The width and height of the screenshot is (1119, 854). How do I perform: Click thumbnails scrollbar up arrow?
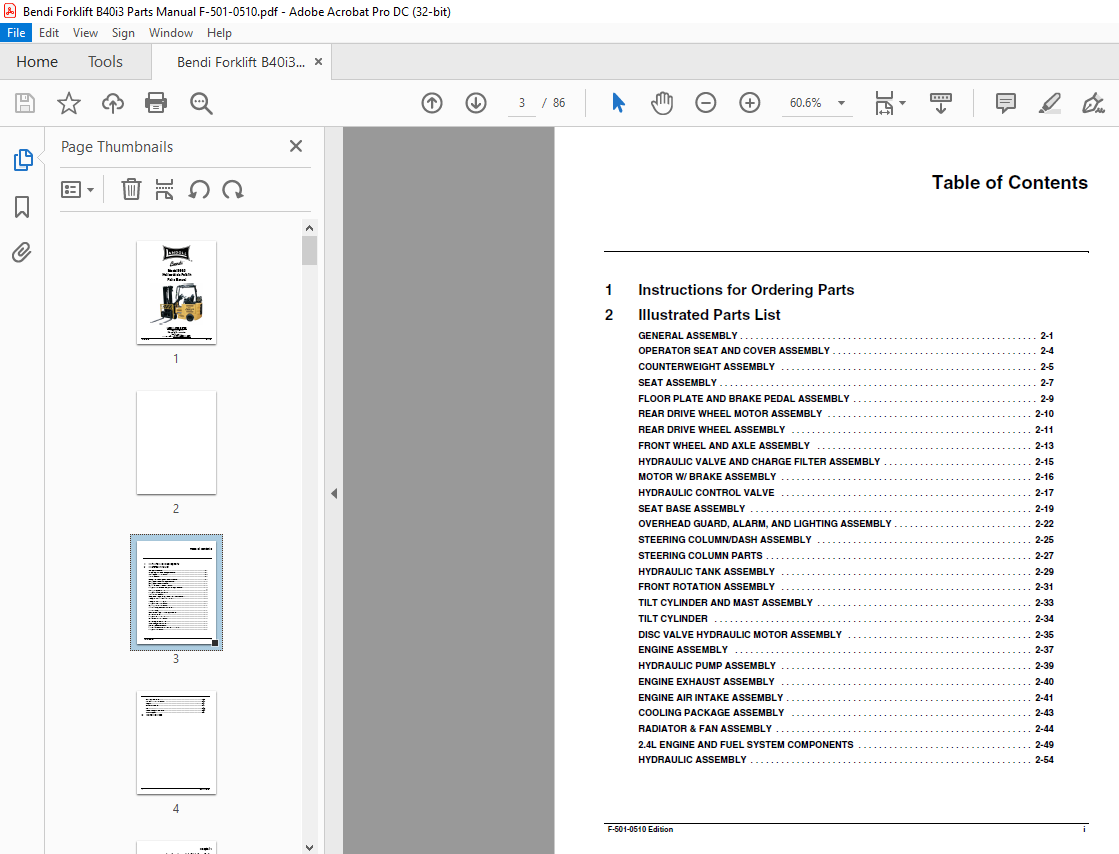tap(309, 228)
